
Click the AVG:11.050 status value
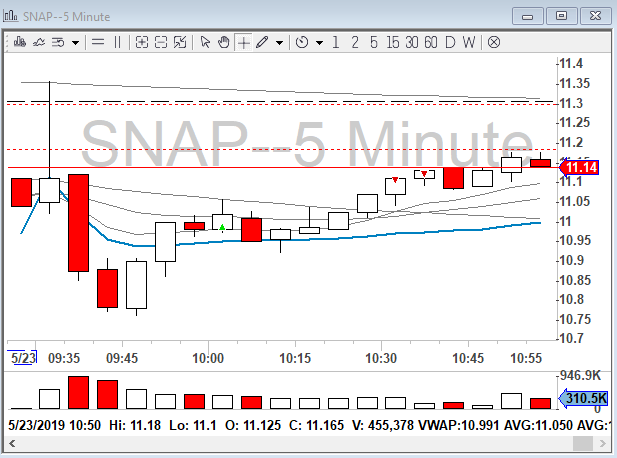[x=538, y=425]
